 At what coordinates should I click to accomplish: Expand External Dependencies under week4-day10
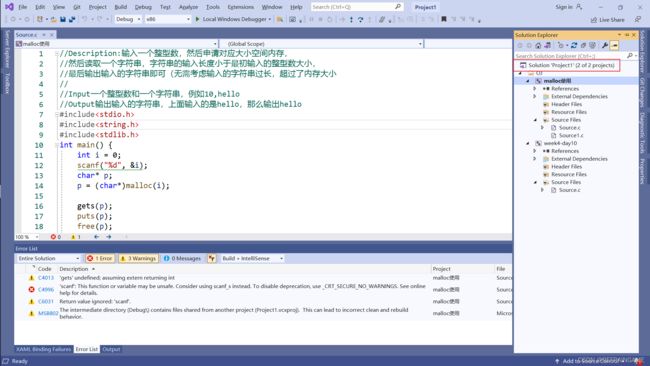pyautogui.click(x=535, y=159)
